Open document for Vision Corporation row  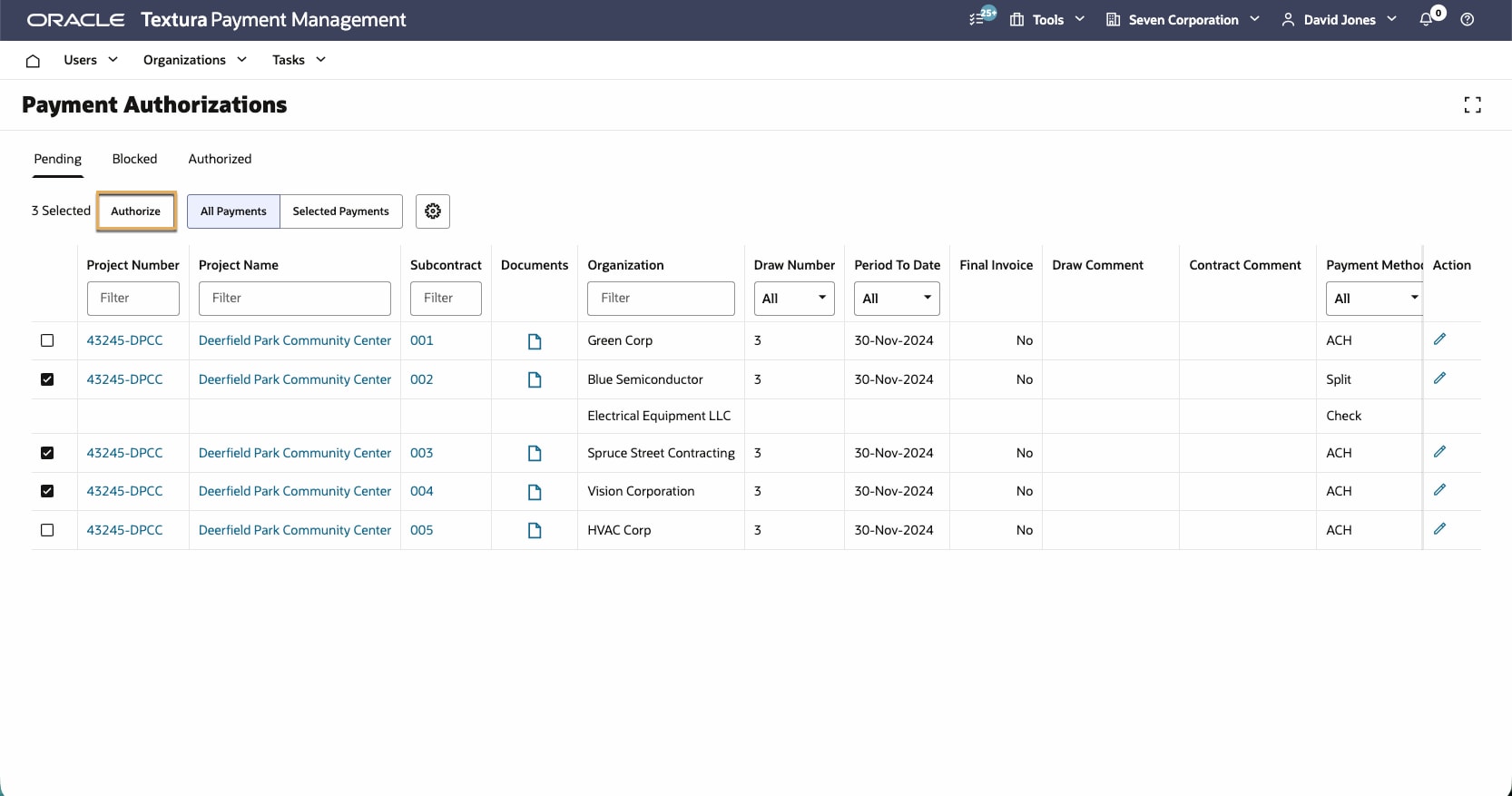(x=535, y=492)
